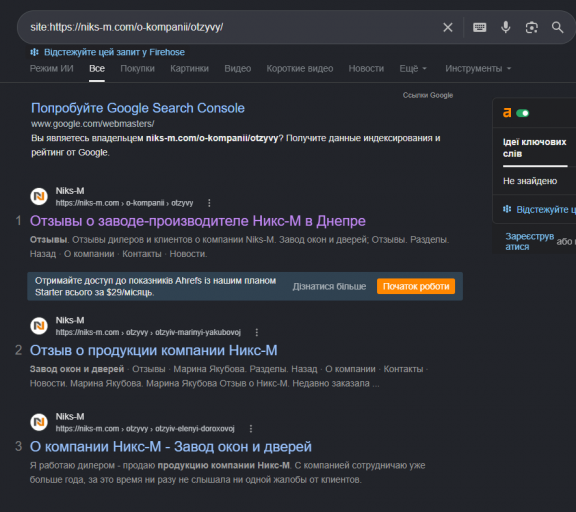576x512 pixels.
Task: Toggle the green Ahrefs toolbar switch
Action: 522,113
